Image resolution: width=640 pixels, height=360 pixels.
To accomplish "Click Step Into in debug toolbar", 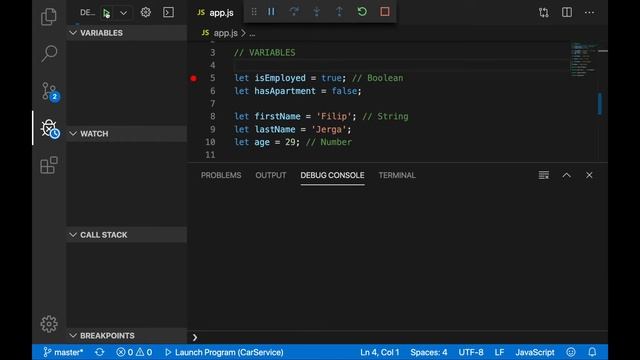I will (x=317, y=12).
